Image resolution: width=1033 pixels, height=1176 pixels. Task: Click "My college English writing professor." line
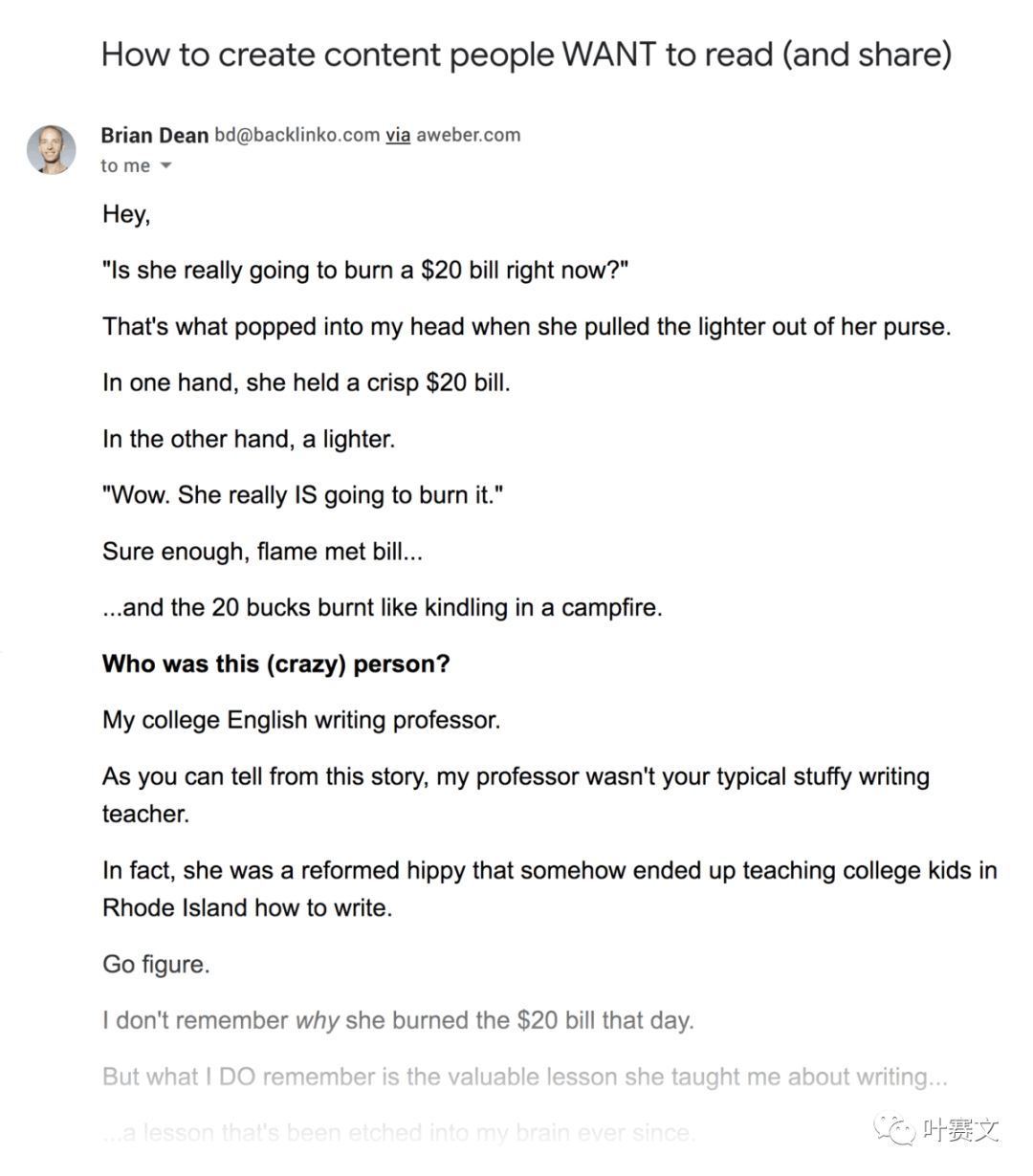[301, 720]
